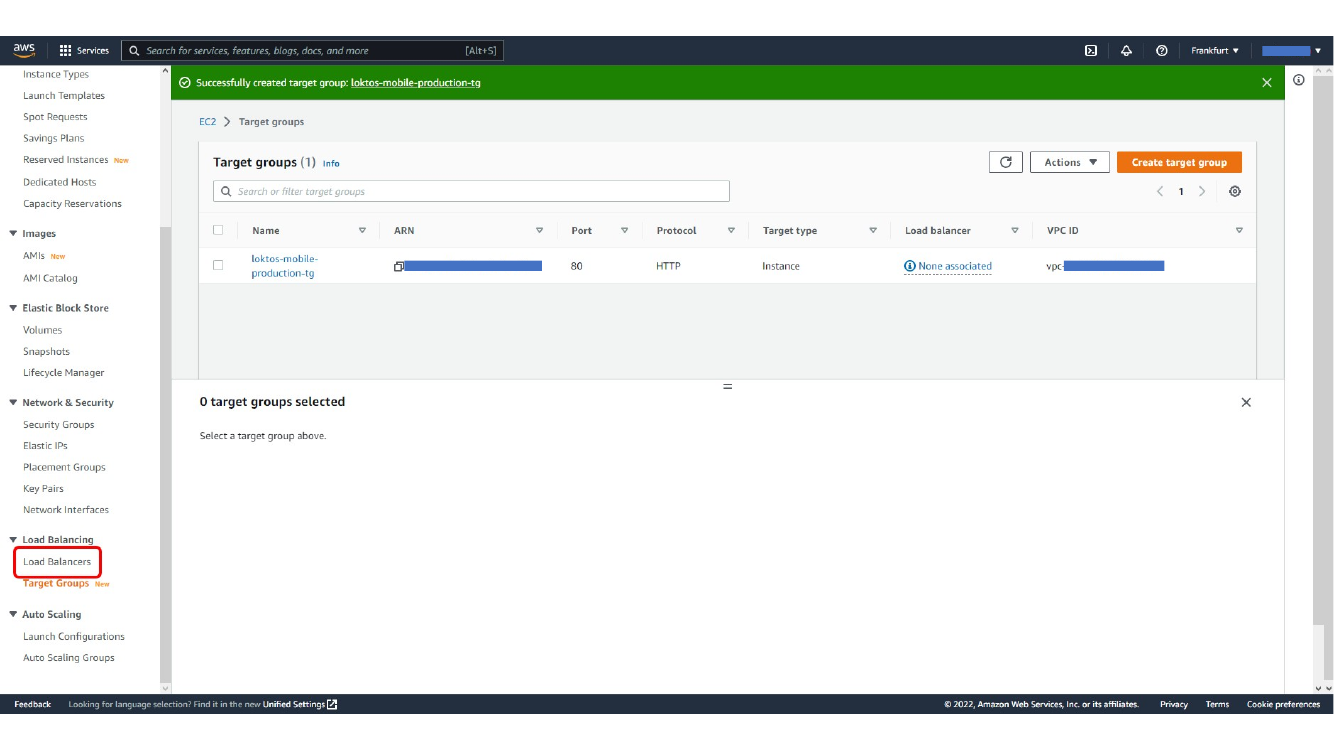Sort by ARN column arrow

point(539,231)
